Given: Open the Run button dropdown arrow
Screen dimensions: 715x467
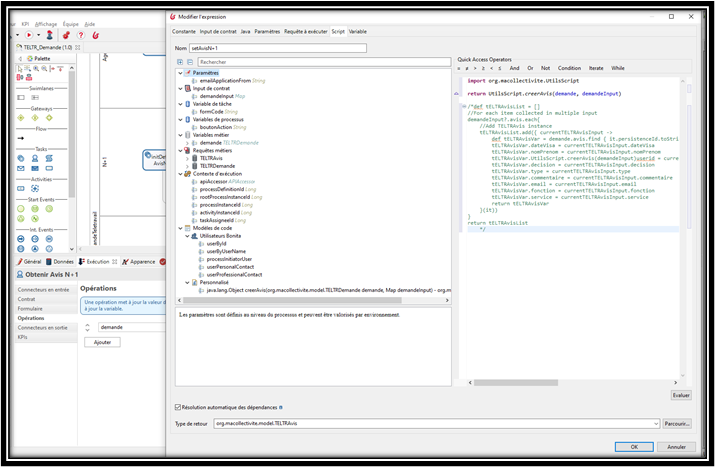Looking at the screenshot, I should coord(38,35).
